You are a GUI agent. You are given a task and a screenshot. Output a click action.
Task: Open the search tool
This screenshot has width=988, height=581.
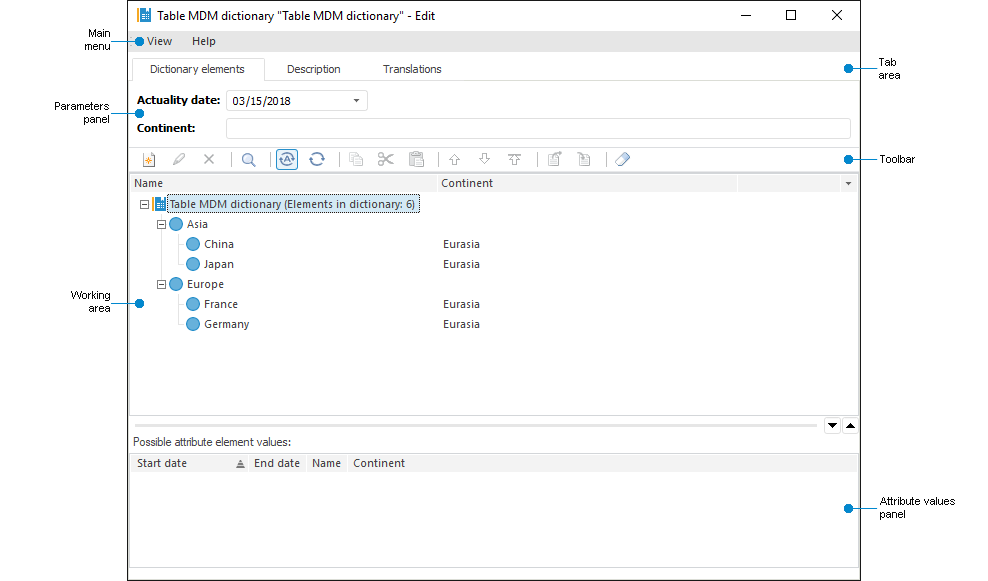pyautogui.click(x=247, y=159)
